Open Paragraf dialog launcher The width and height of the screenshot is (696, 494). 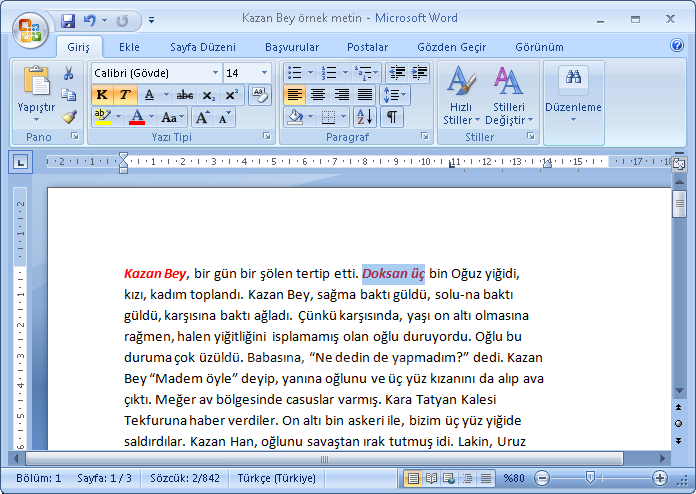[x=425, y=136]
